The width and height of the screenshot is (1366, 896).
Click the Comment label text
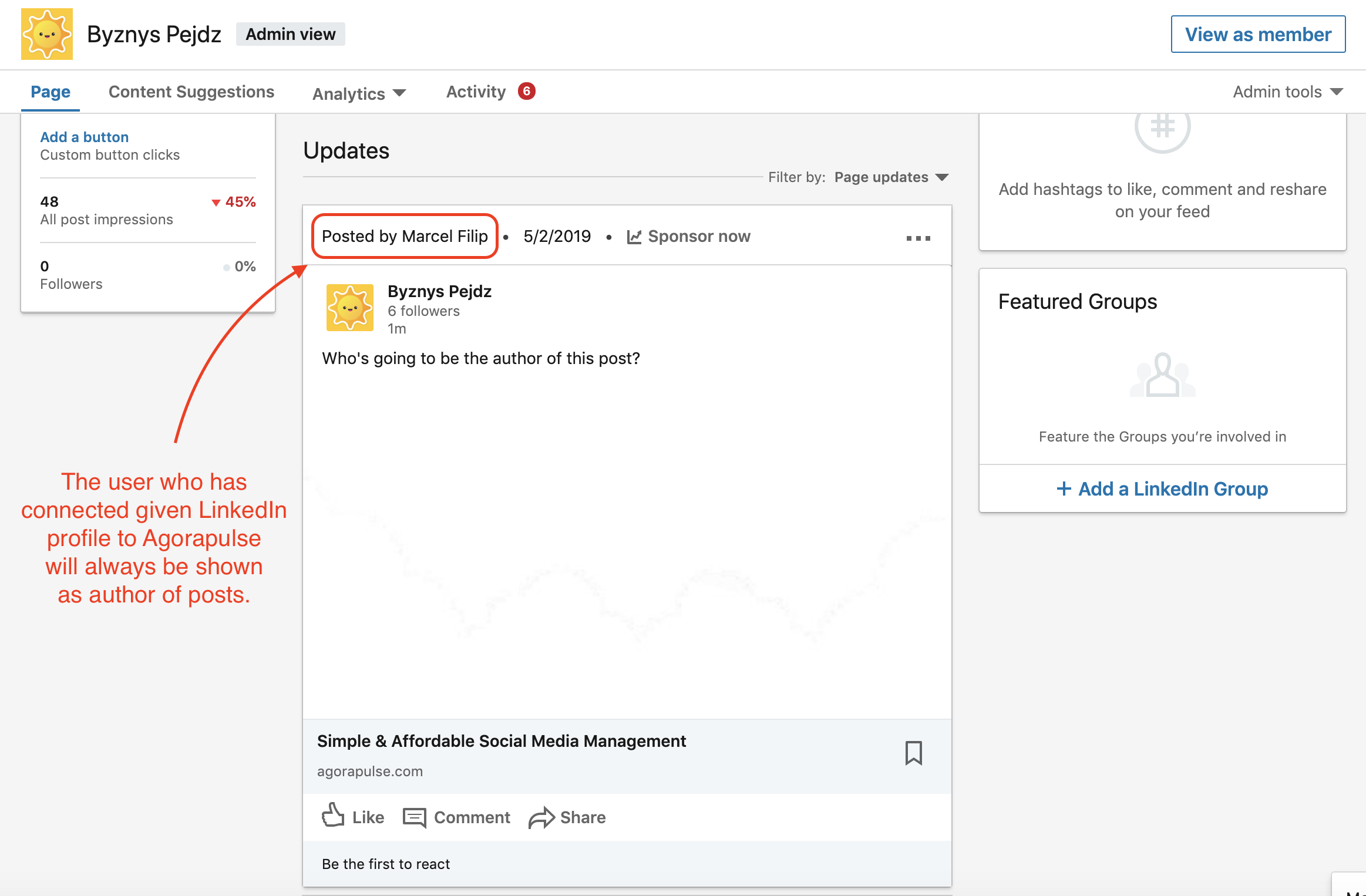472,817
